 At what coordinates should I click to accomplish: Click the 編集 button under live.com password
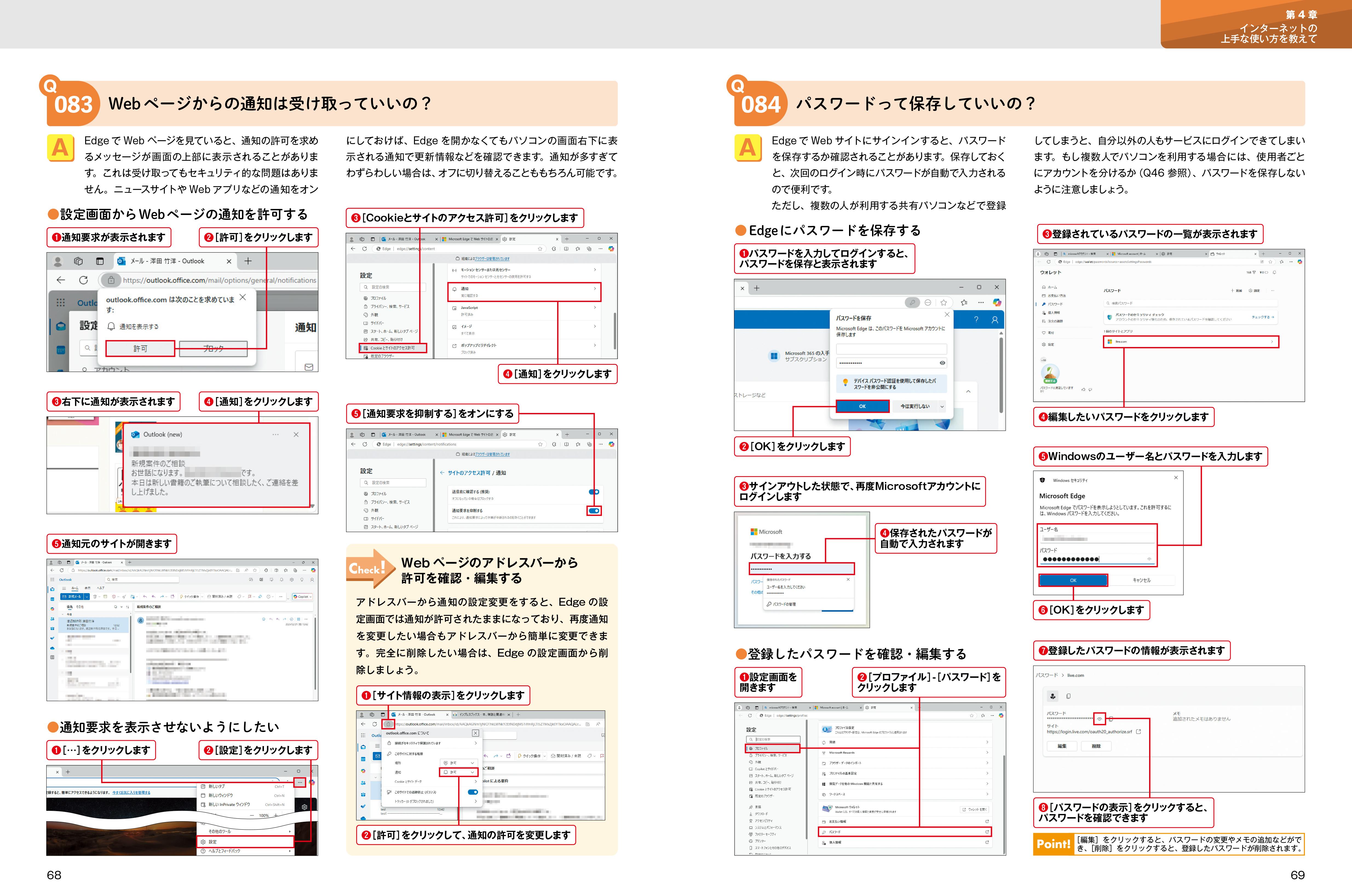click(1062, 746)
